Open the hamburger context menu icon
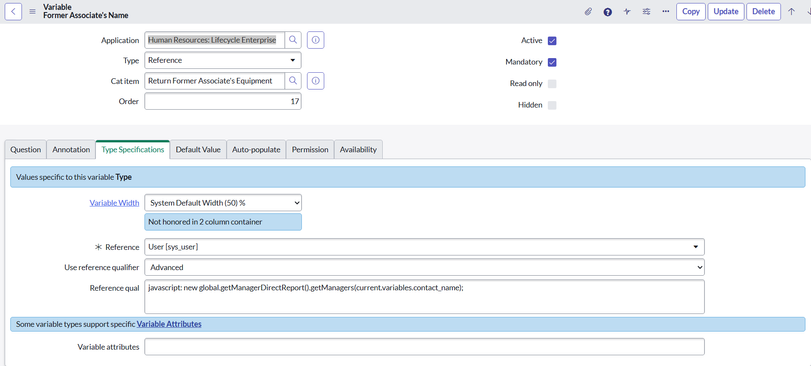Image resolution: width=811 pixels, height=366 pixels. click(32, 11)
